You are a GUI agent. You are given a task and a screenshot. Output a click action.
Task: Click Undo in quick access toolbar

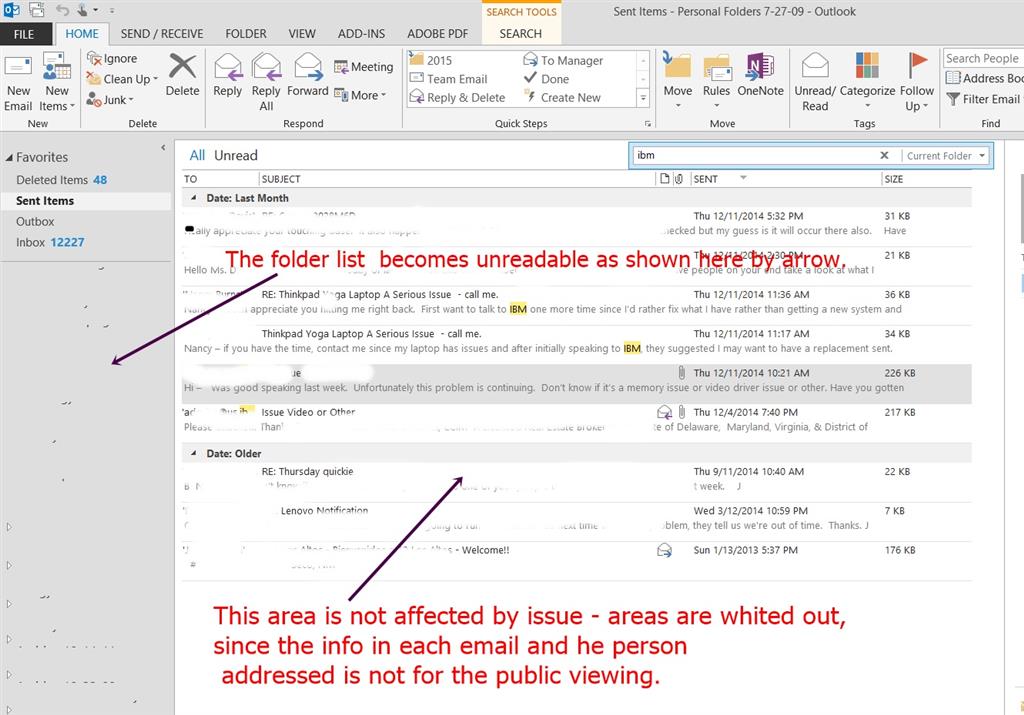click(62, 10)
